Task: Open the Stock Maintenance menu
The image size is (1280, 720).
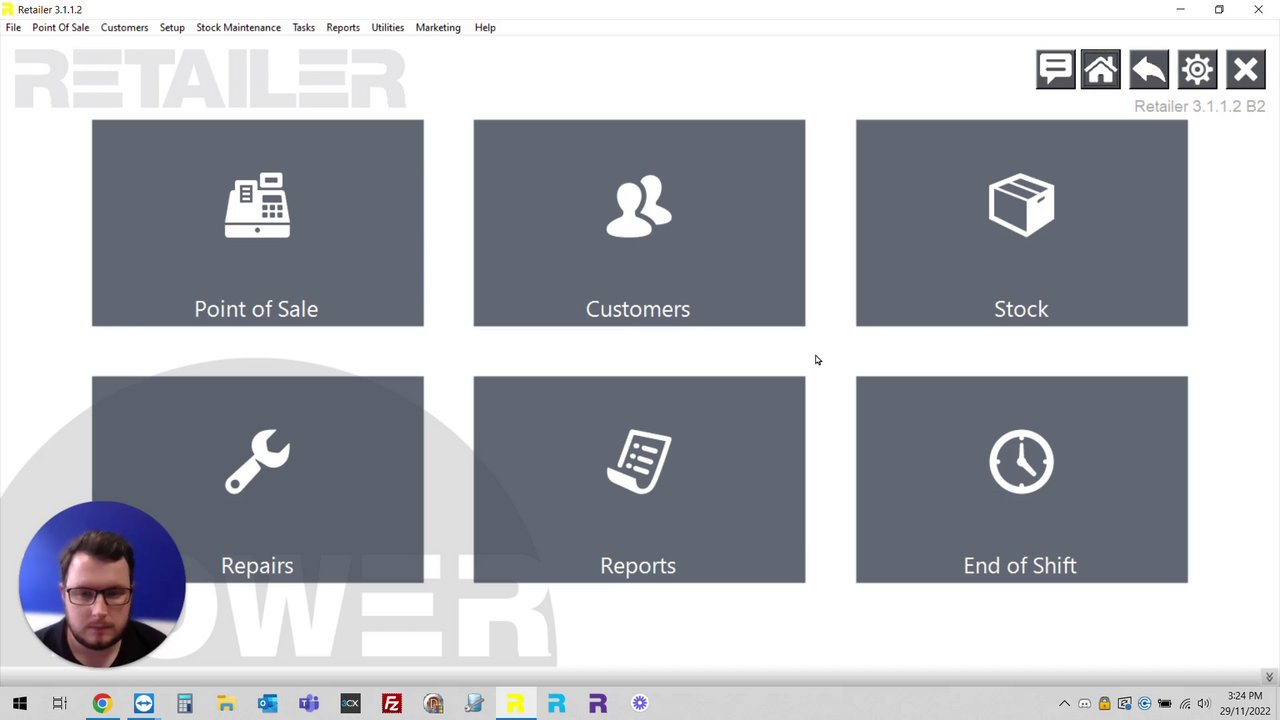Action: tap(238, 27)
